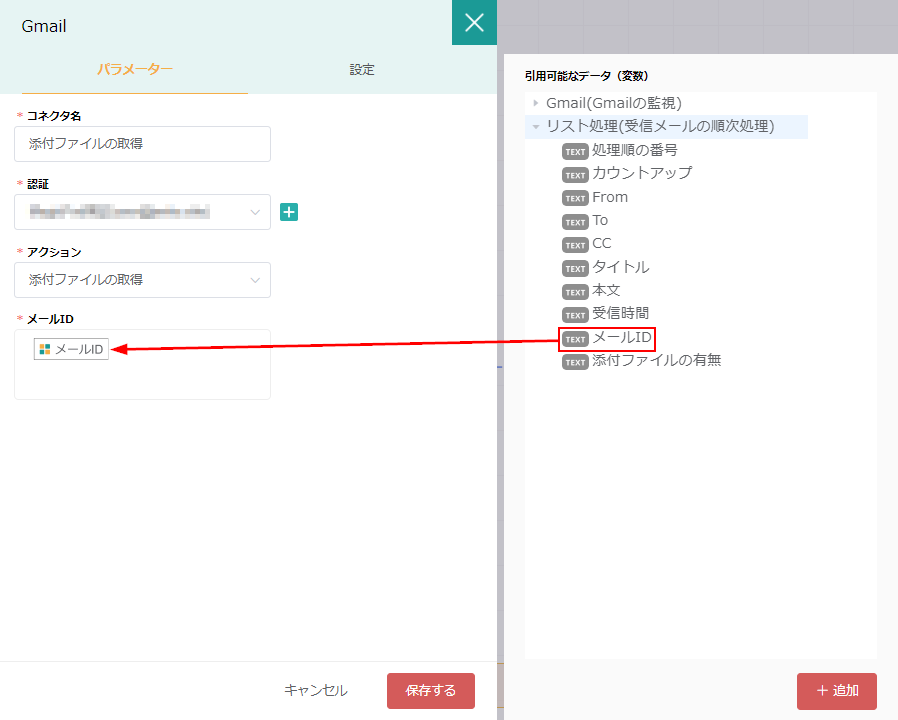Click the TEXT badge beside CC
The width and height of the screenshot is (898, 720).
(x=575, y=245)
